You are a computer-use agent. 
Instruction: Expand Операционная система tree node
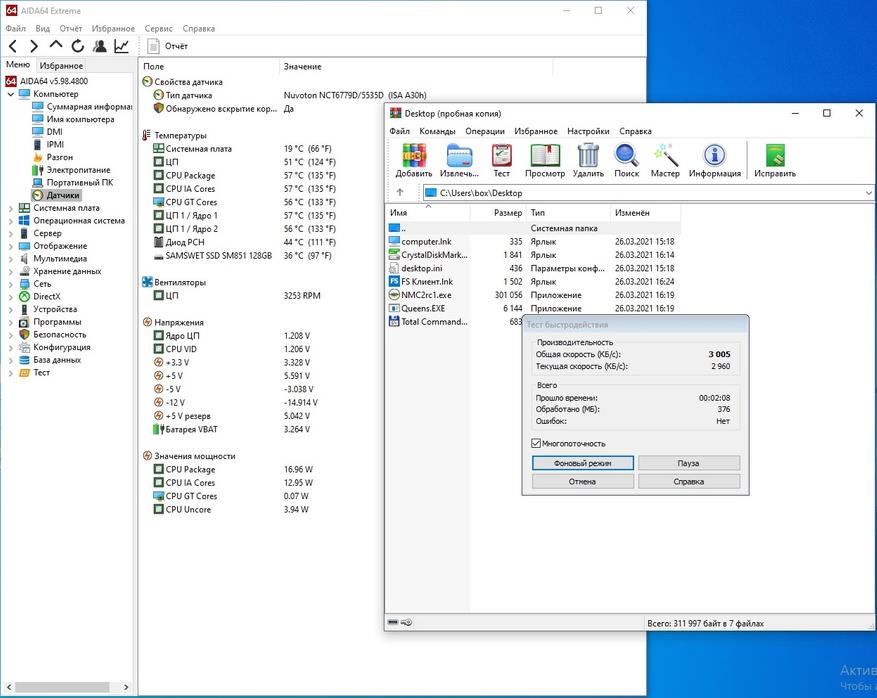coord(11,221)
